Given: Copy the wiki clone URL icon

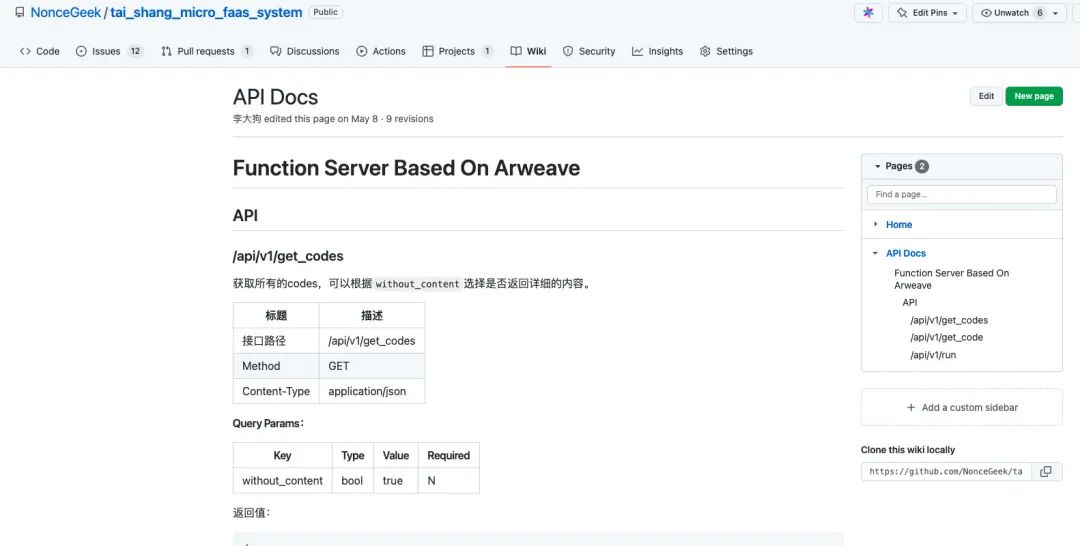Looking at the screenshot, I should [1046, 472].
